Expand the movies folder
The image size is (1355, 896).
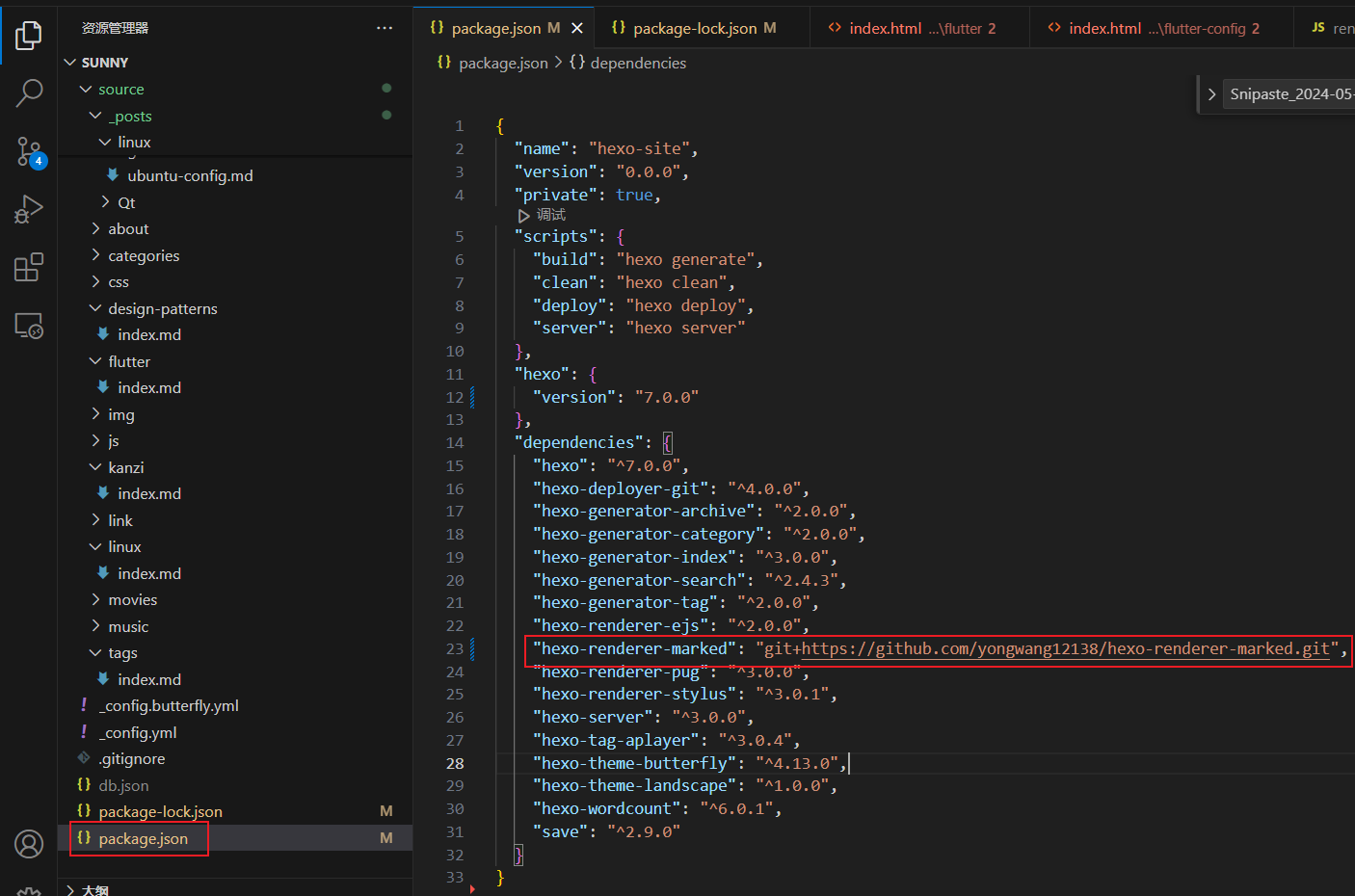(x=95, y=599)
